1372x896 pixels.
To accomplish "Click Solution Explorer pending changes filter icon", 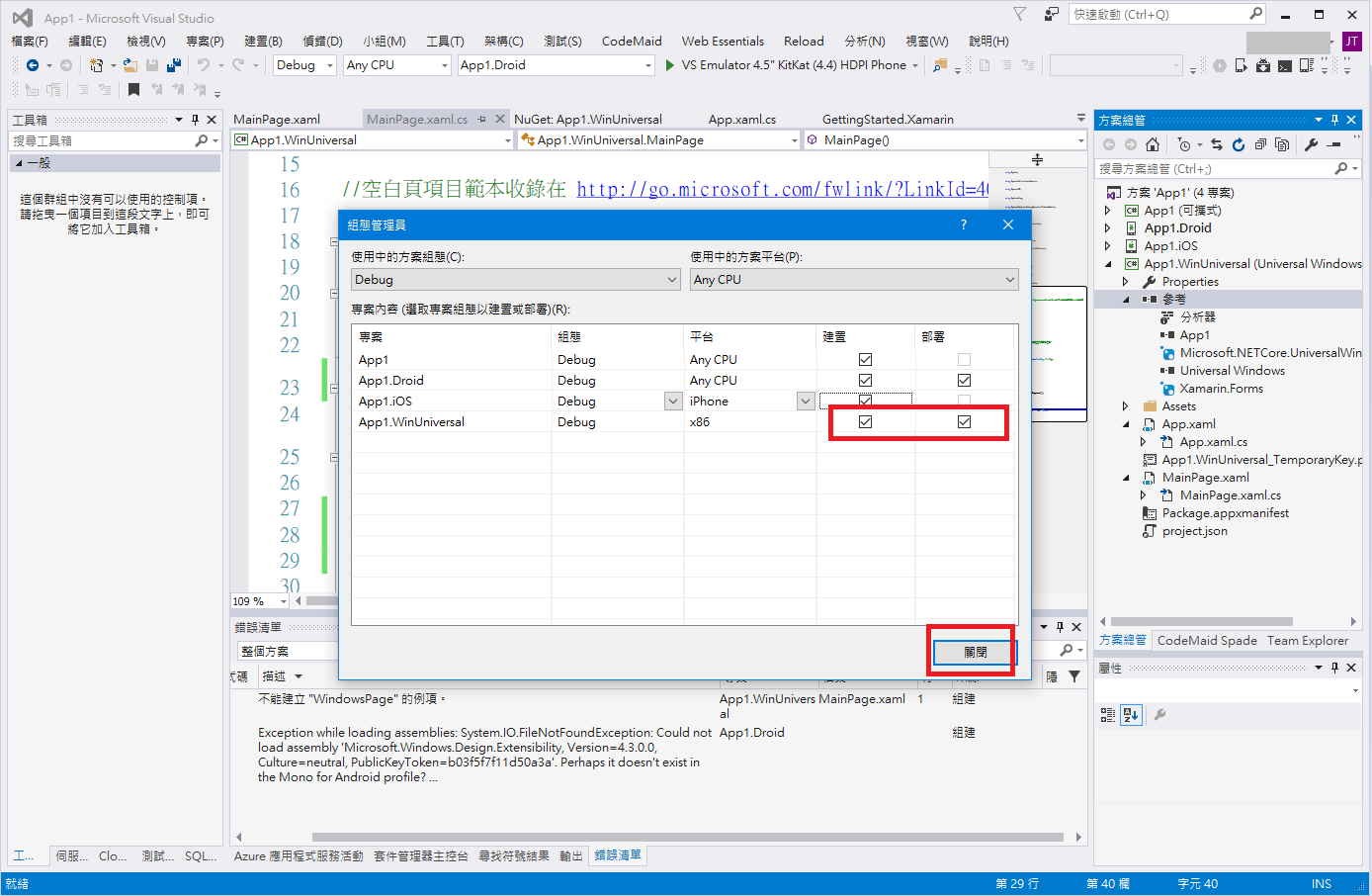I will click(x=1185, y=144).
